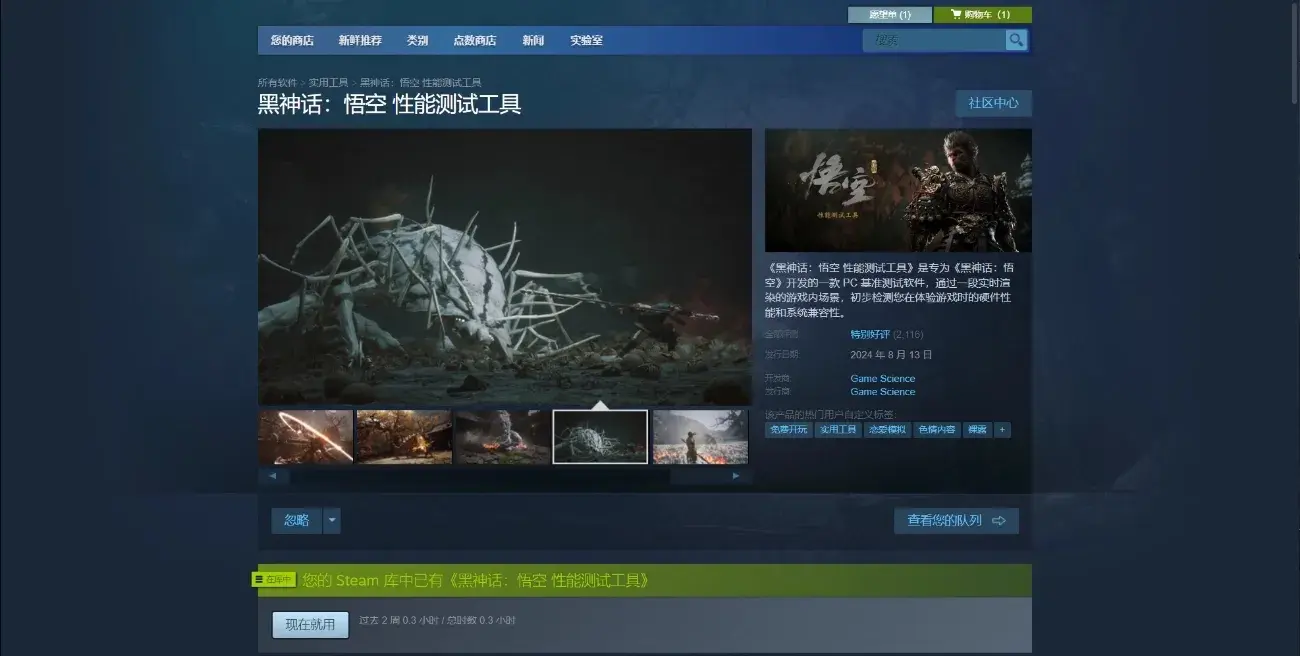The image size is (1300, 656).
Task: Focus the store search field
Action: pyautogui.click(x=934, y=40)
